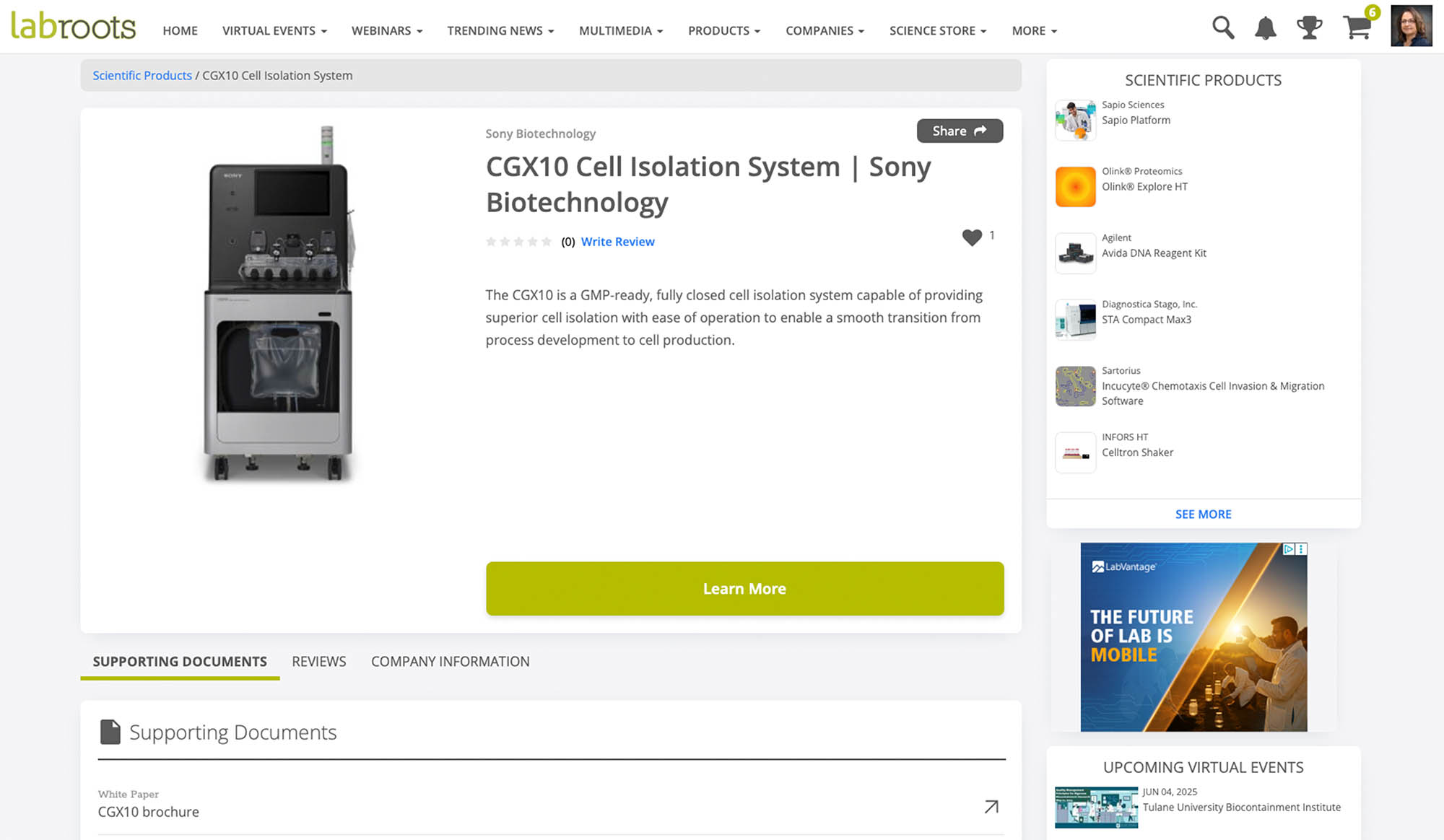Image resolution: width=1444 pixels, height=840 pixels.
Task: Click the user profile avatar
Action: [1411, 27]
